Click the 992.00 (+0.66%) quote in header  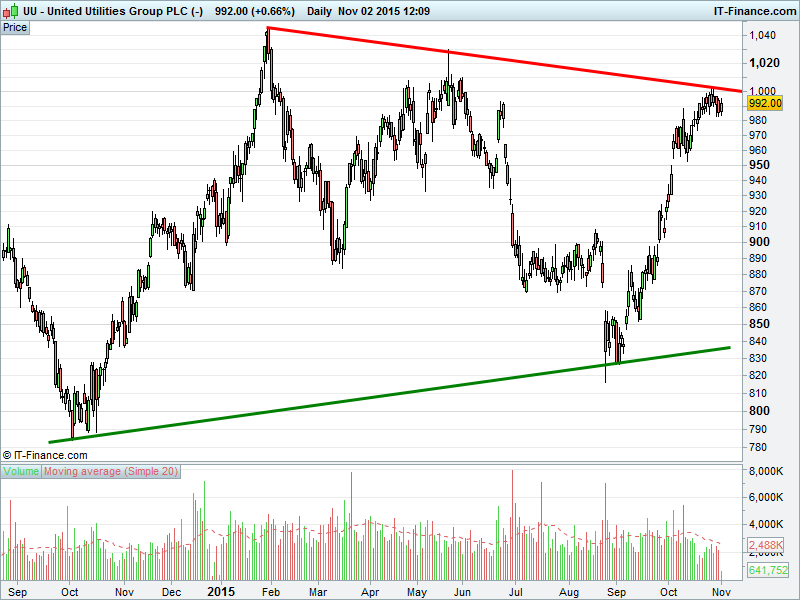pyautogui.click(x=255, y=10)
